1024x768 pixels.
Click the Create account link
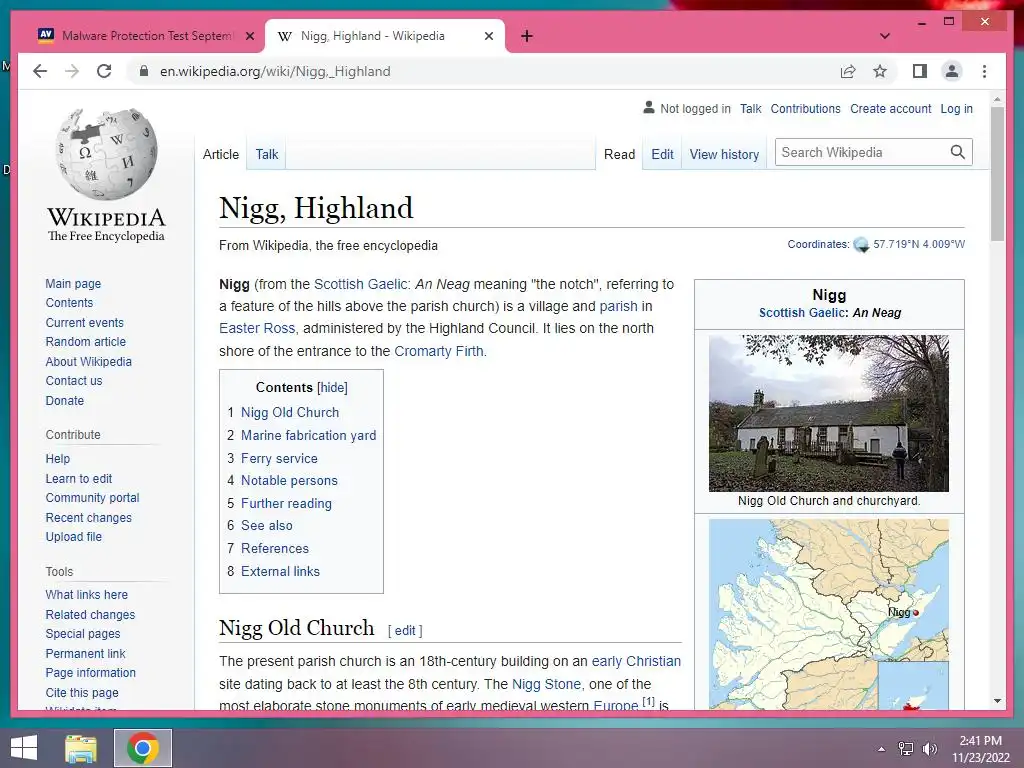coord(890,108)
